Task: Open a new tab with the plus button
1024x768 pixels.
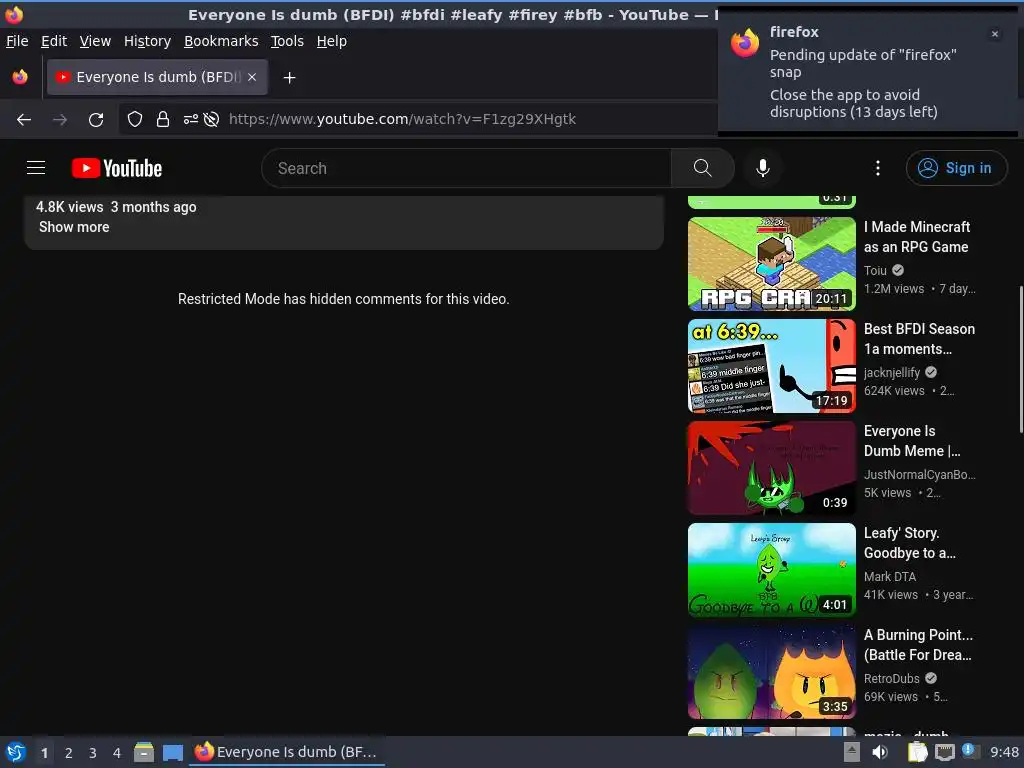Action: [x=289, y=78]
